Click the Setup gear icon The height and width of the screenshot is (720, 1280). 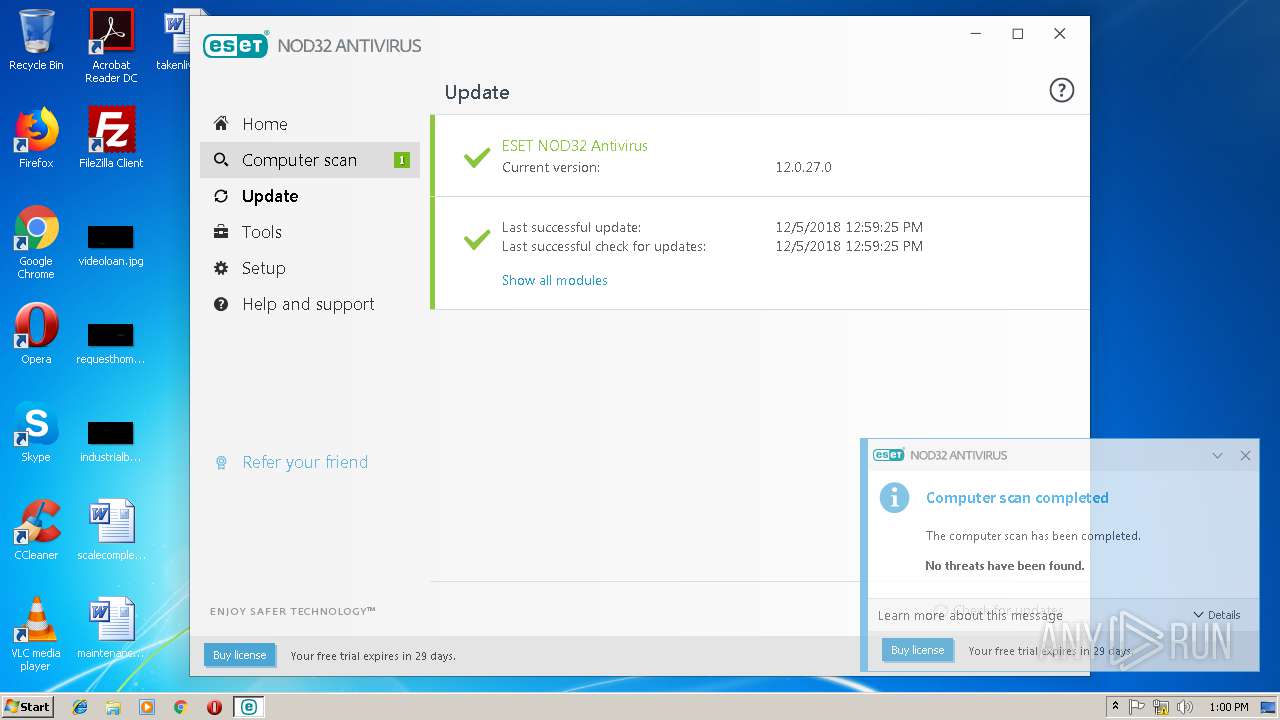221,268
